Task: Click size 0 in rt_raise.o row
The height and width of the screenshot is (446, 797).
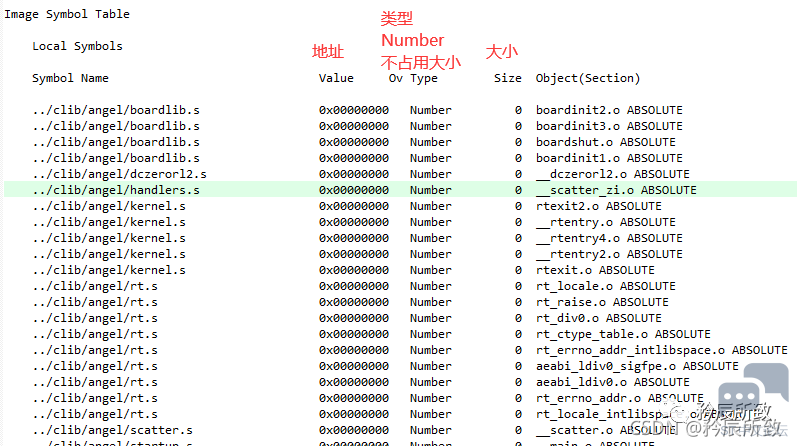Action: [x=518, y=302]
